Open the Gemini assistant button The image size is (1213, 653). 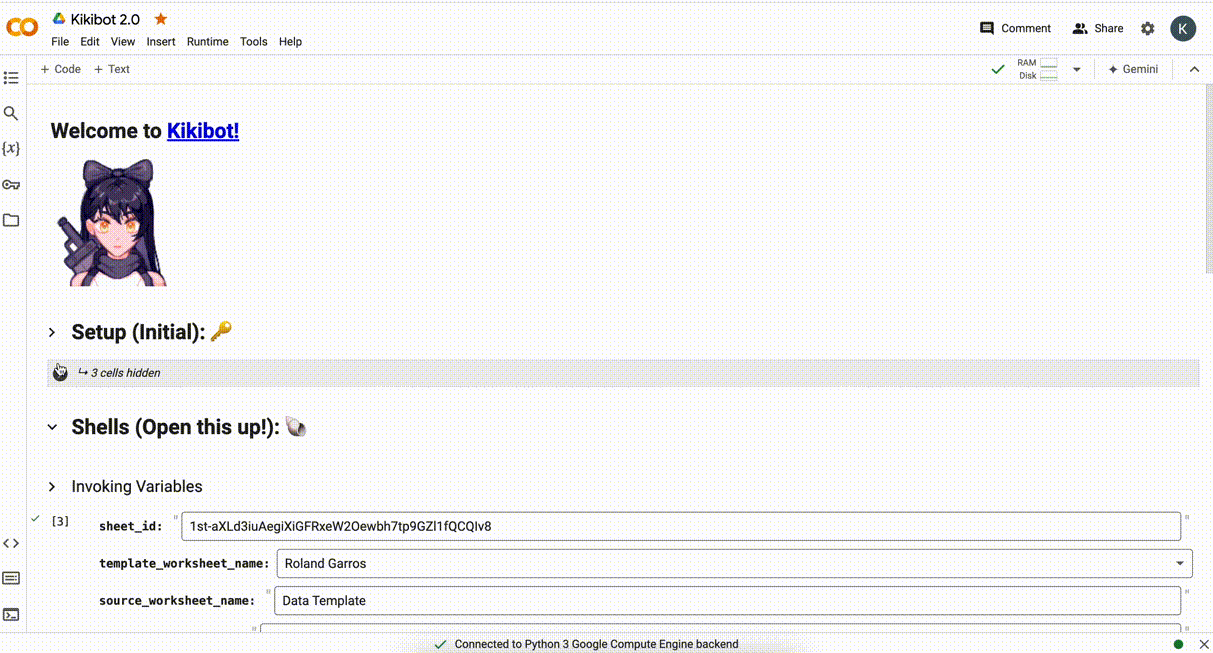(1132, 70)
